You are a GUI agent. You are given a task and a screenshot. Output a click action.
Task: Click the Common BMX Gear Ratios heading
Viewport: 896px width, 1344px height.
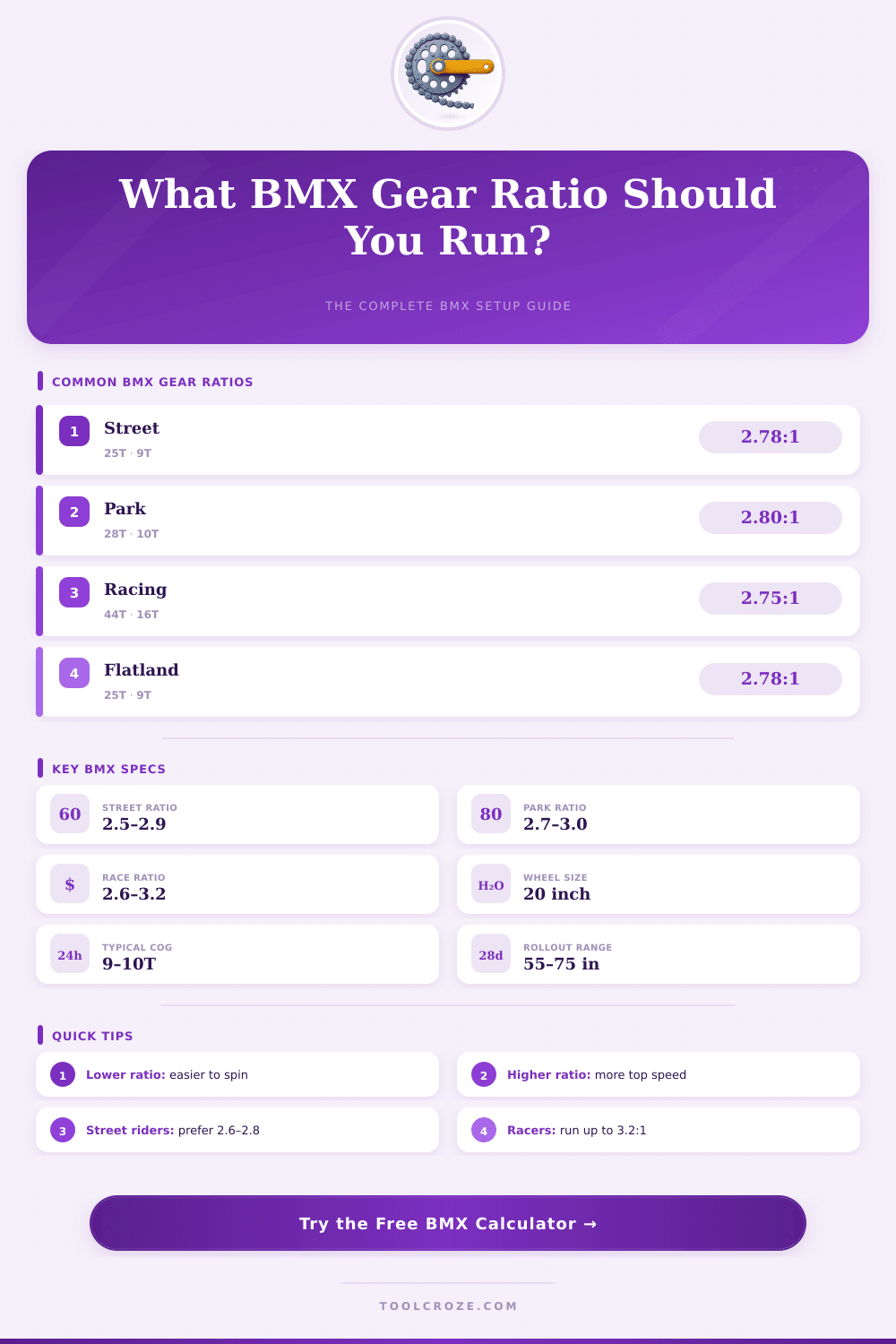pyautogui.click(x=152, y=382)
